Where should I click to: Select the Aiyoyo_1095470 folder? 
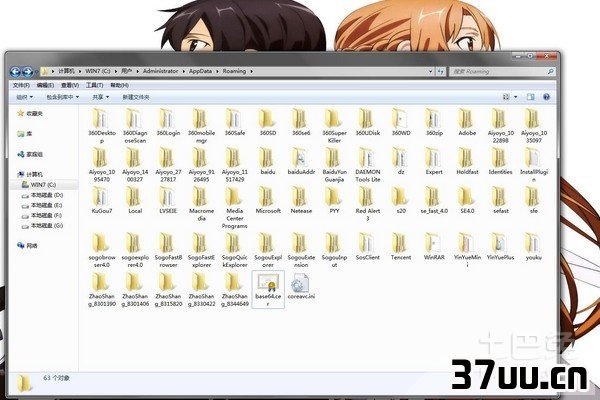coord(102,165)
